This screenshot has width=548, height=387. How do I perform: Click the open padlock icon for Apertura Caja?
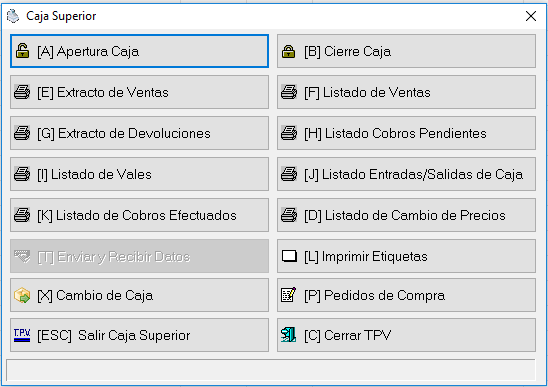coord(22,51)
